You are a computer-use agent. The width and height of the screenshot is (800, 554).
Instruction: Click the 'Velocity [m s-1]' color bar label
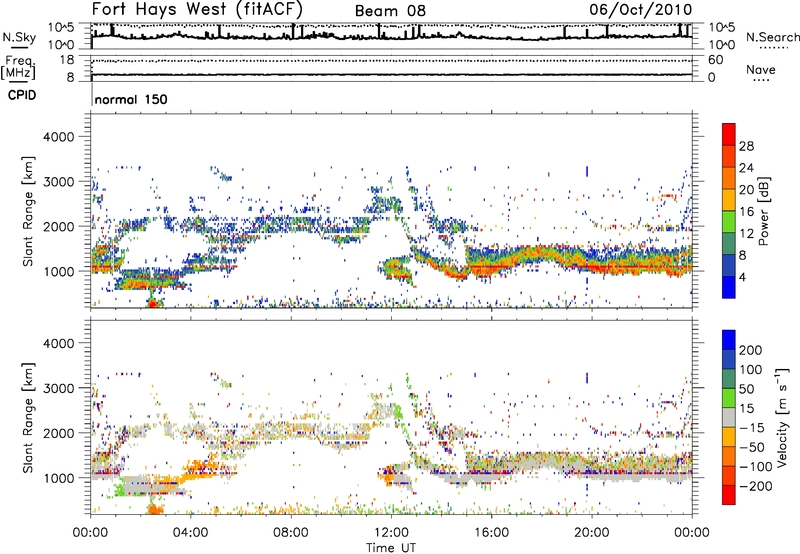coord(782,417)
